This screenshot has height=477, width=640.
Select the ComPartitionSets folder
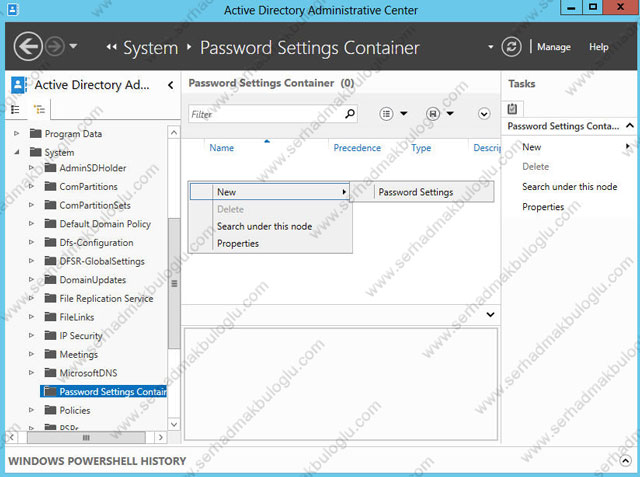(87, 205)
